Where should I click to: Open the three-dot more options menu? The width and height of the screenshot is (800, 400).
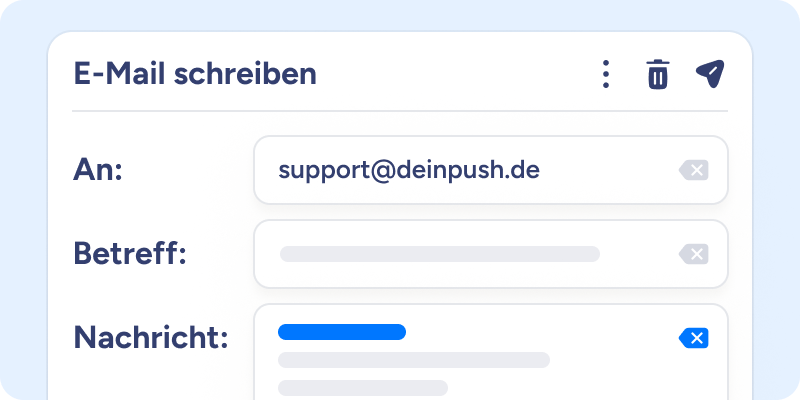pyautogui.click(x=605, y=74)
